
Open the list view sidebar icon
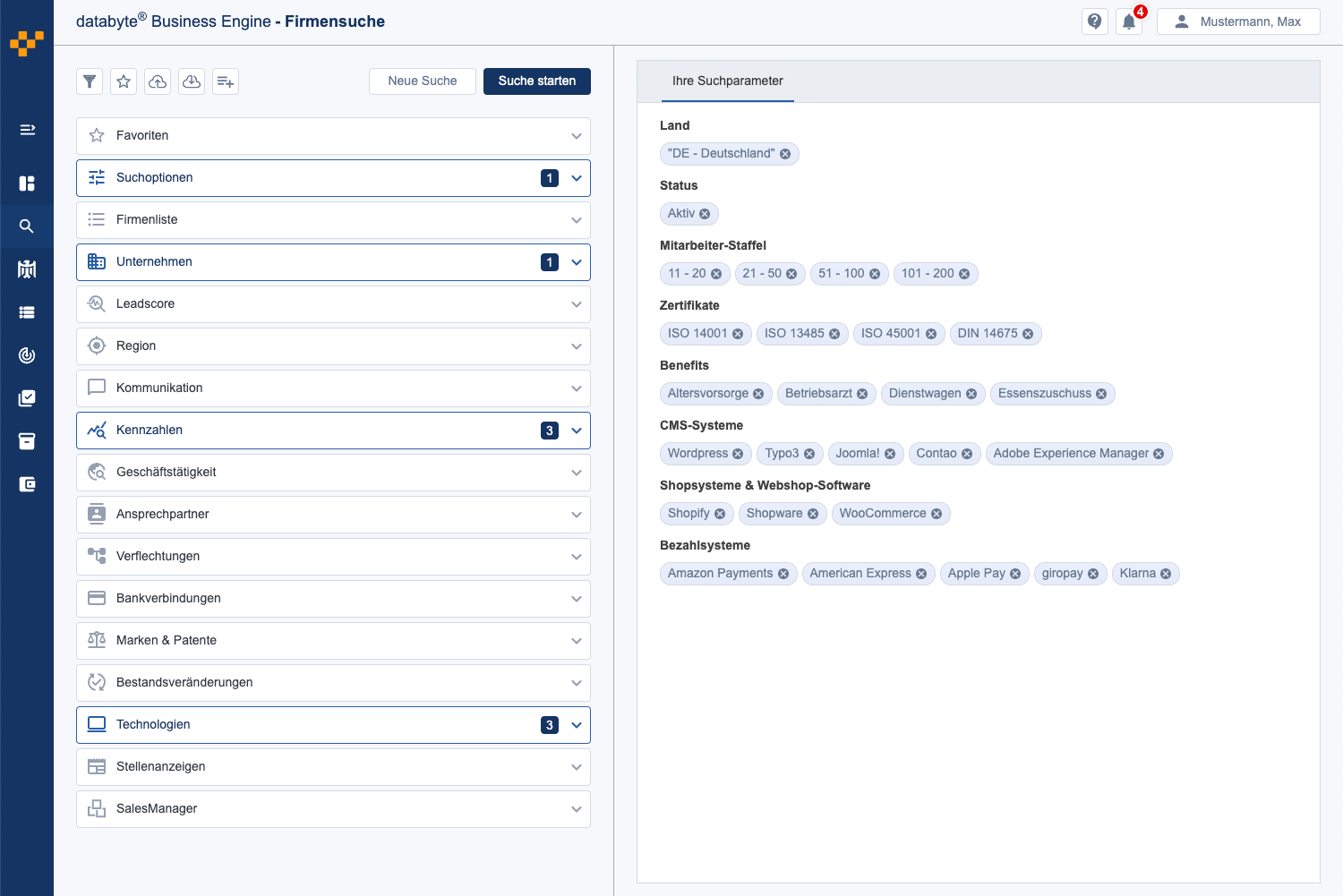(27, 312)
